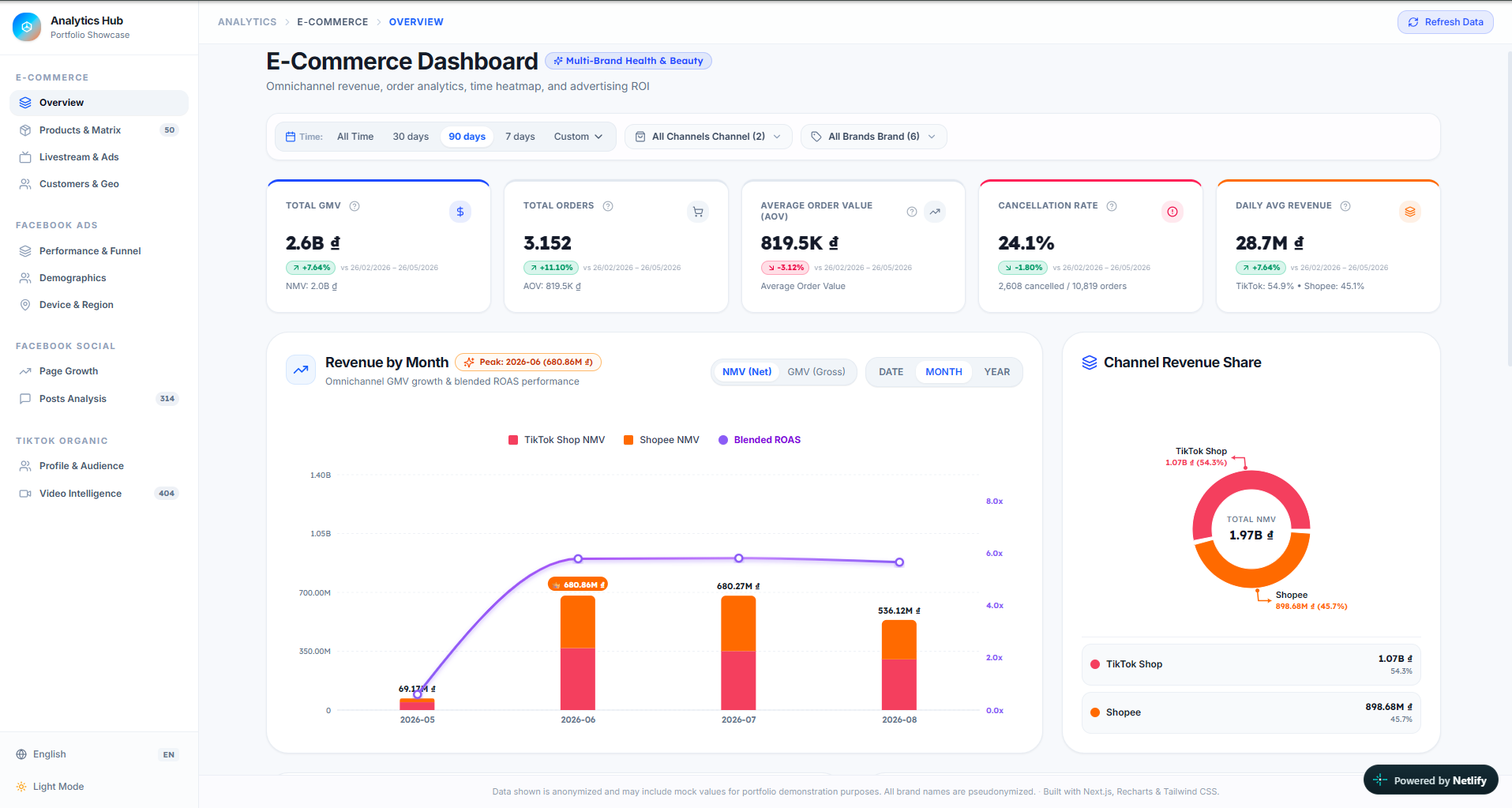Click the Customers & Geo people icon
The width and height of the screenshot is (1512, 808).
pos(25,184)
